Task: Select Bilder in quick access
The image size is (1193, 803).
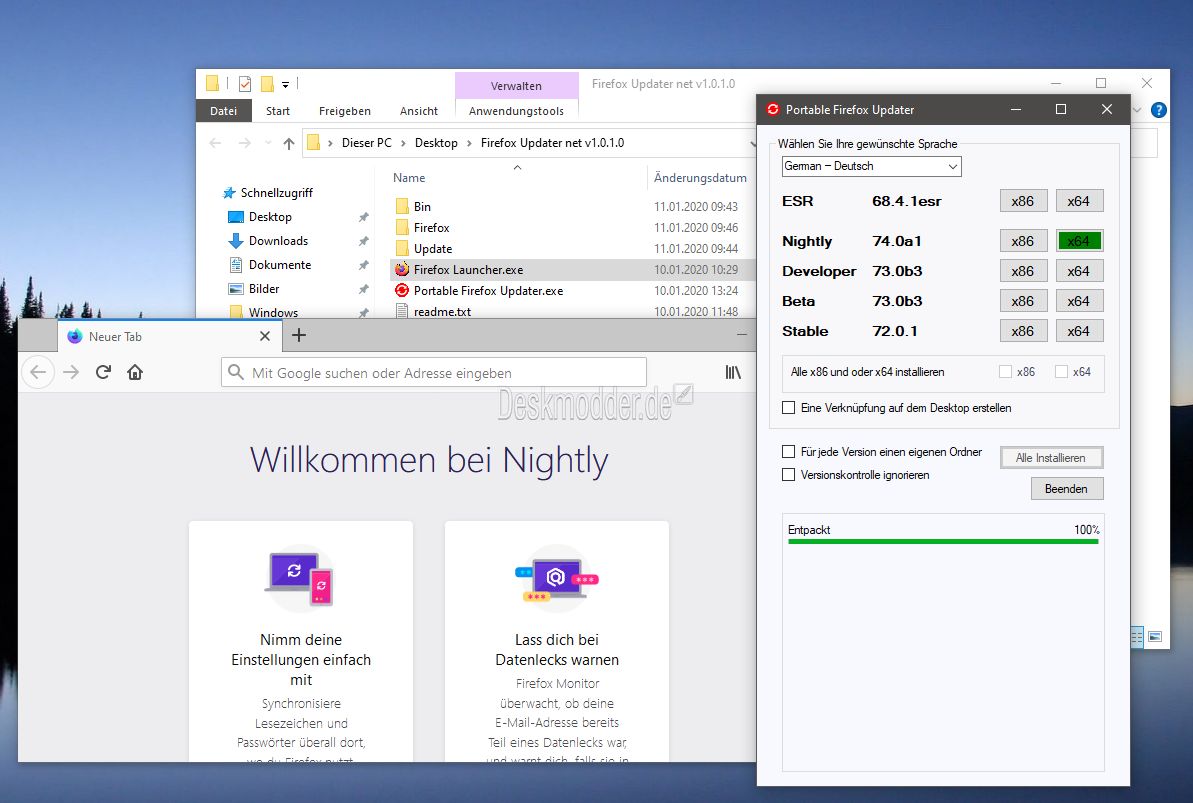Action: pyautogui.click(x=264, y=289)
